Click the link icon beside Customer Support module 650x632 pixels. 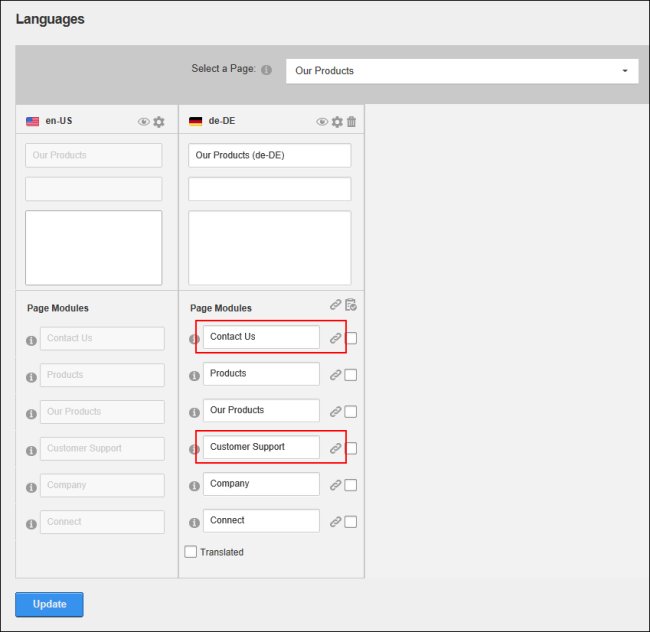336,448
